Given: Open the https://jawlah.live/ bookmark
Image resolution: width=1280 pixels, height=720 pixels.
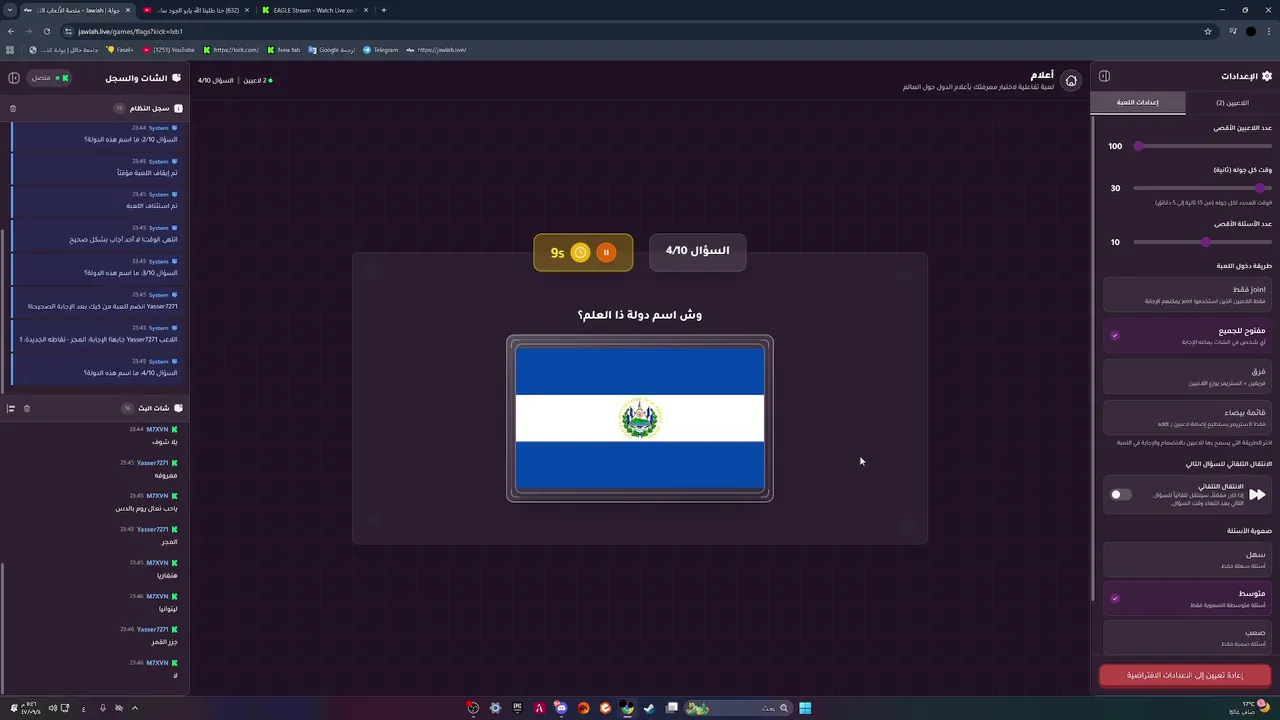Looking at the screenshot, I should pos(436,50).
